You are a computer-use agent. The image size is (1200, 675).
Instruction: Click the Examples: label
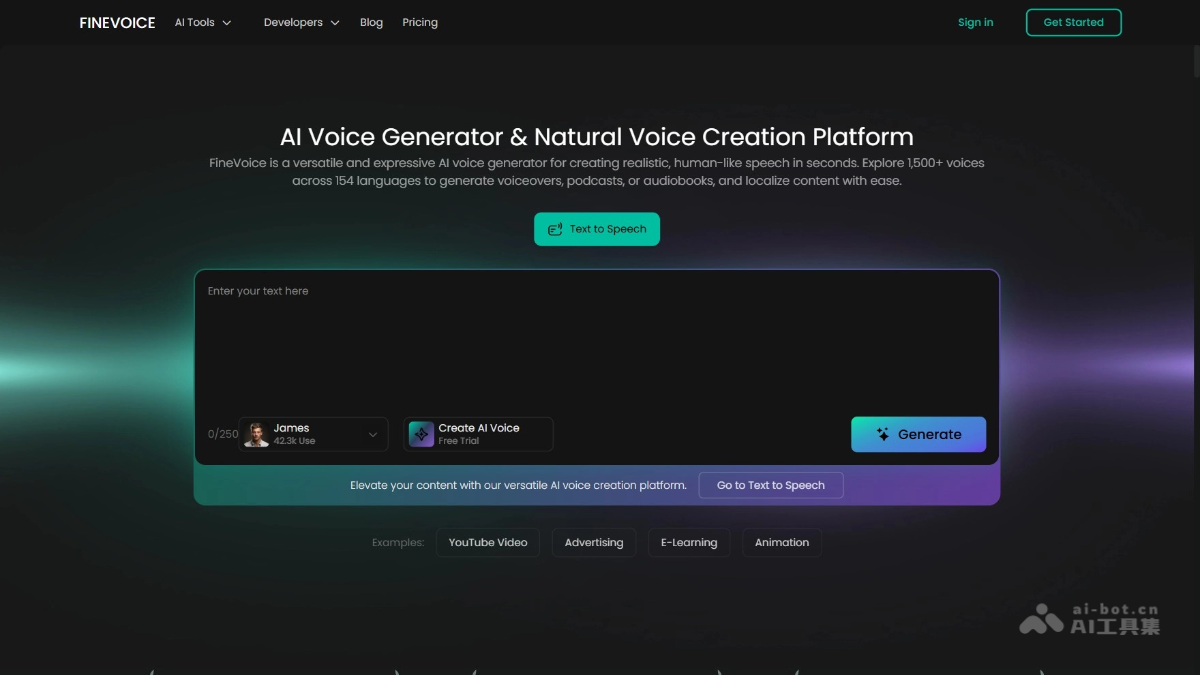click(x=398, y=543)
